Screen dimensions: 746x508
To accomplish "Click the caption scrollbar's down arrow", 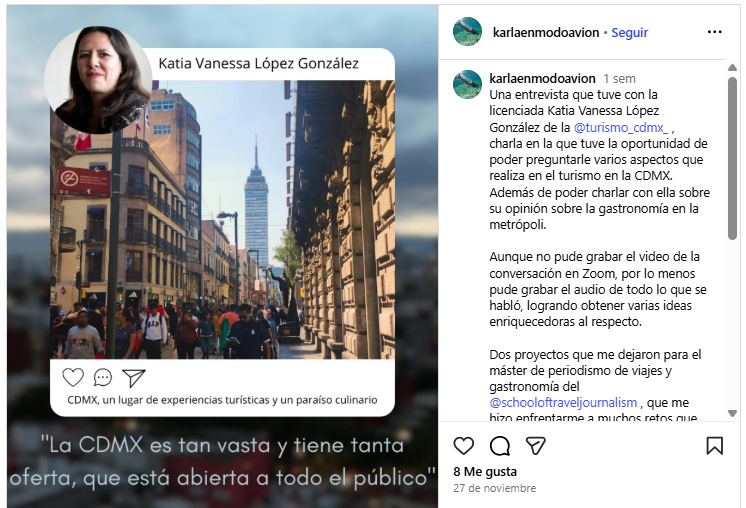I will pyautogui.click(x=732, y=413).
